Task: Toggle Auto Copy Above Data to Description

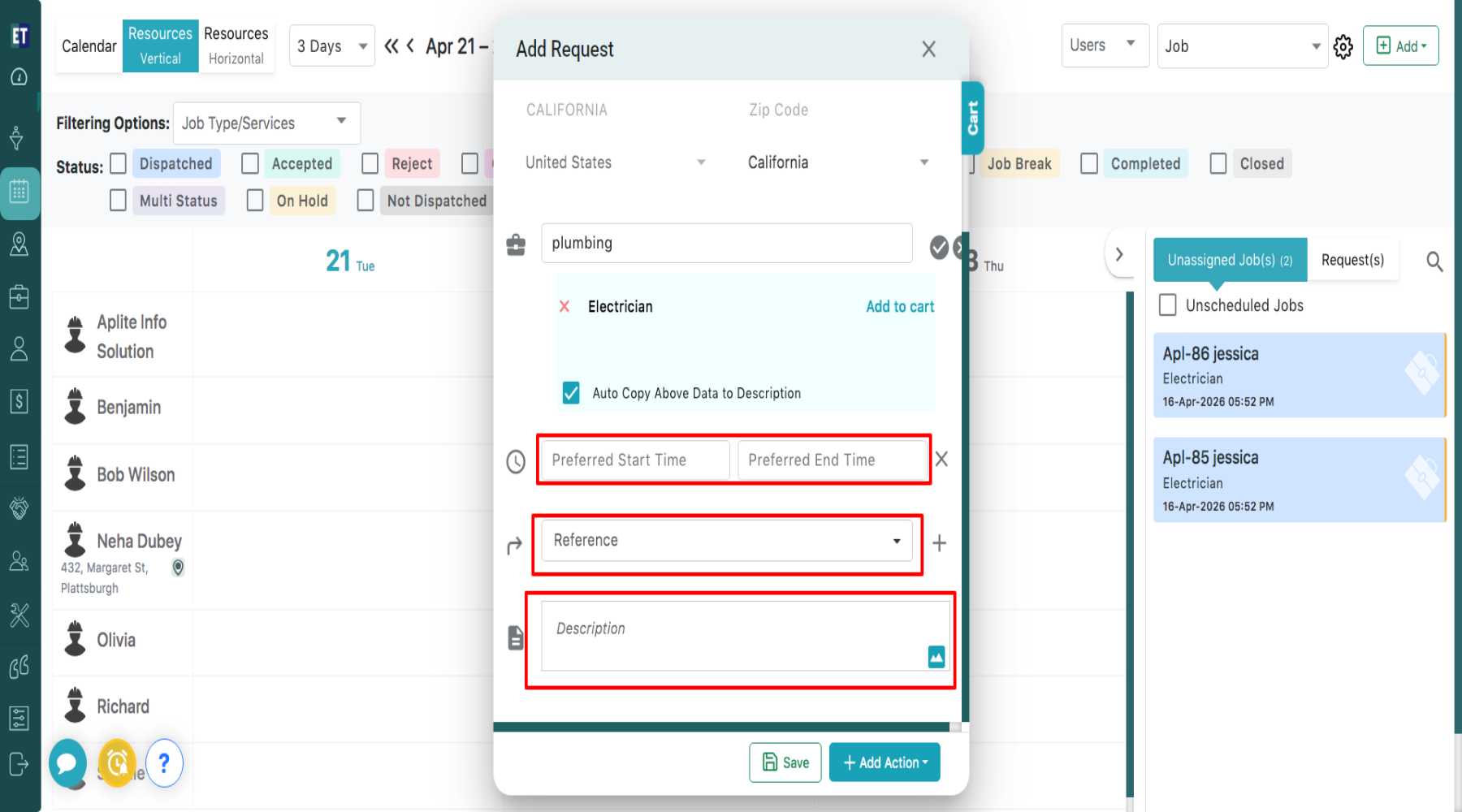Action: pos(571,393)
